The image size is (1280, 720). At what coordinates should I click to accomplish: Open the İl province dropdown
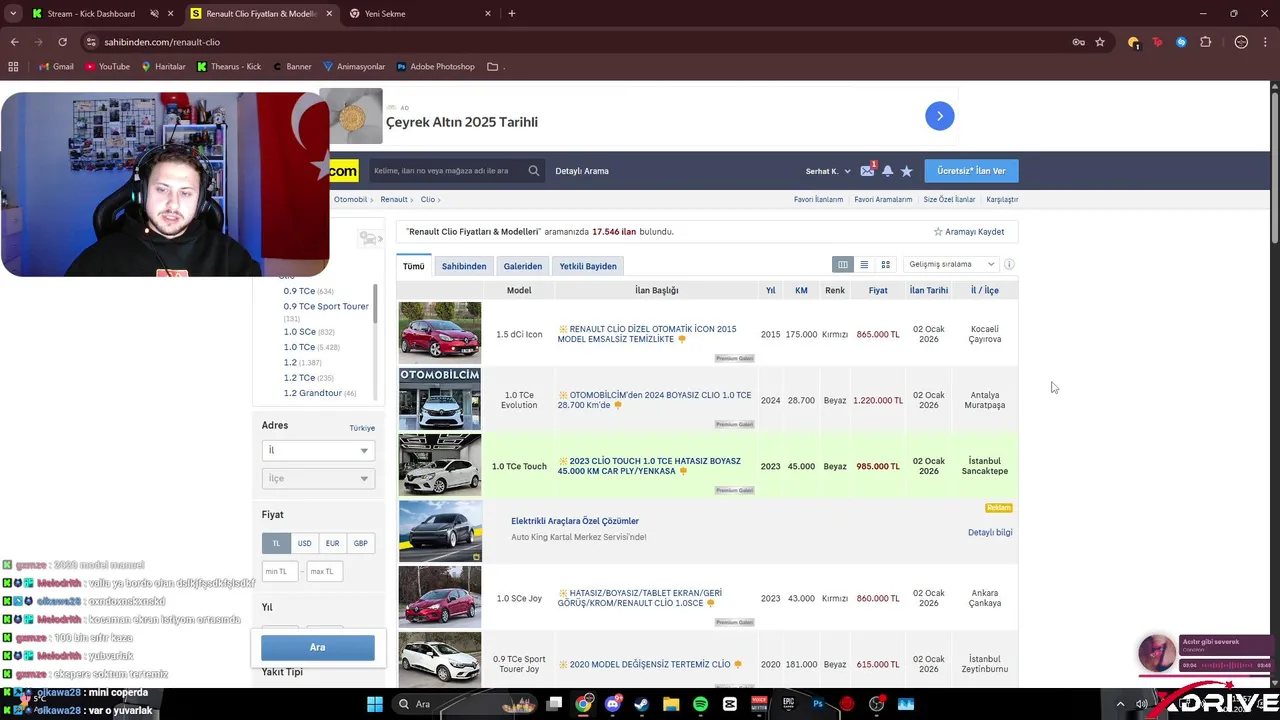[318, 450]
